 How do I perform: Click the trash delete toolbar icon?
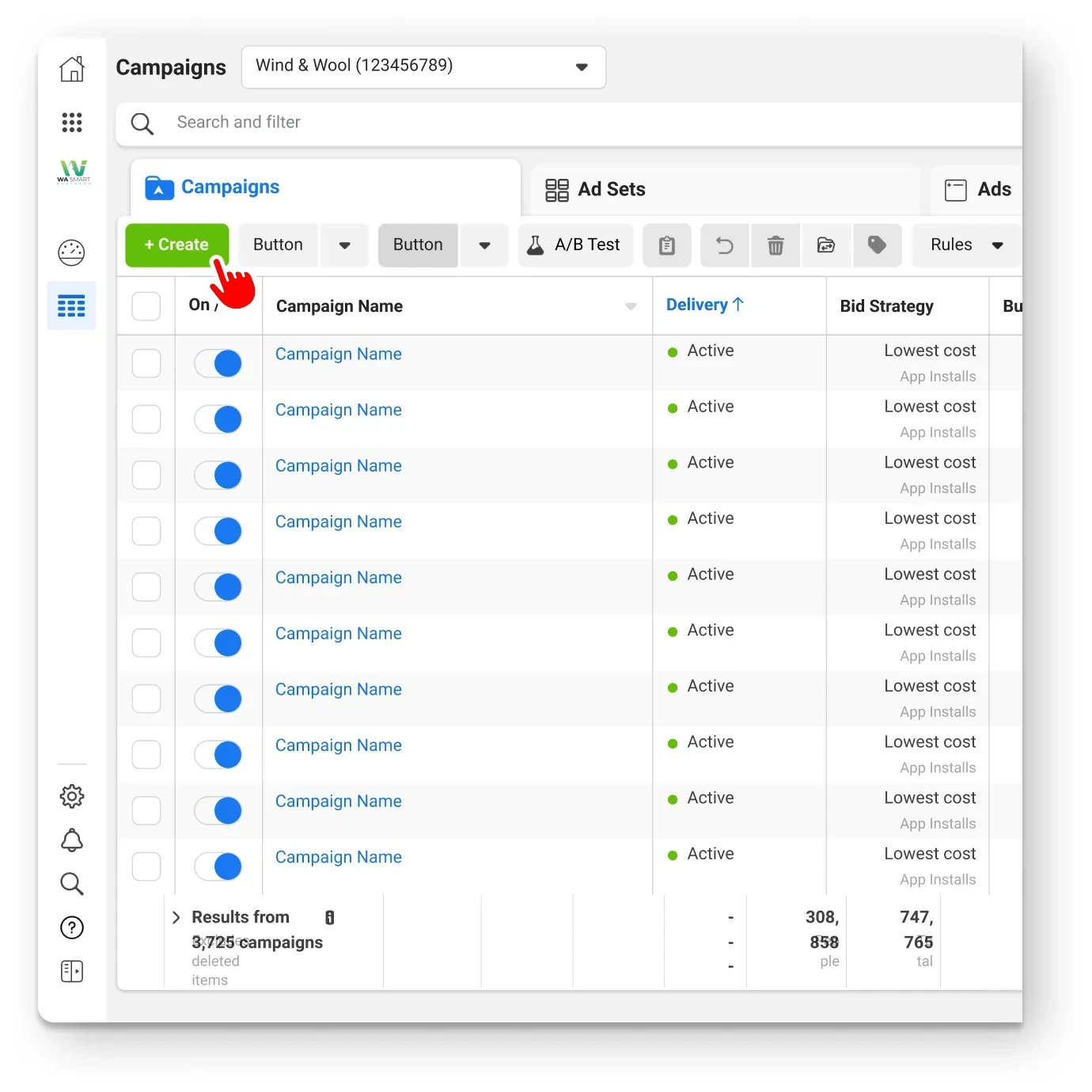(x=775, y=245)
